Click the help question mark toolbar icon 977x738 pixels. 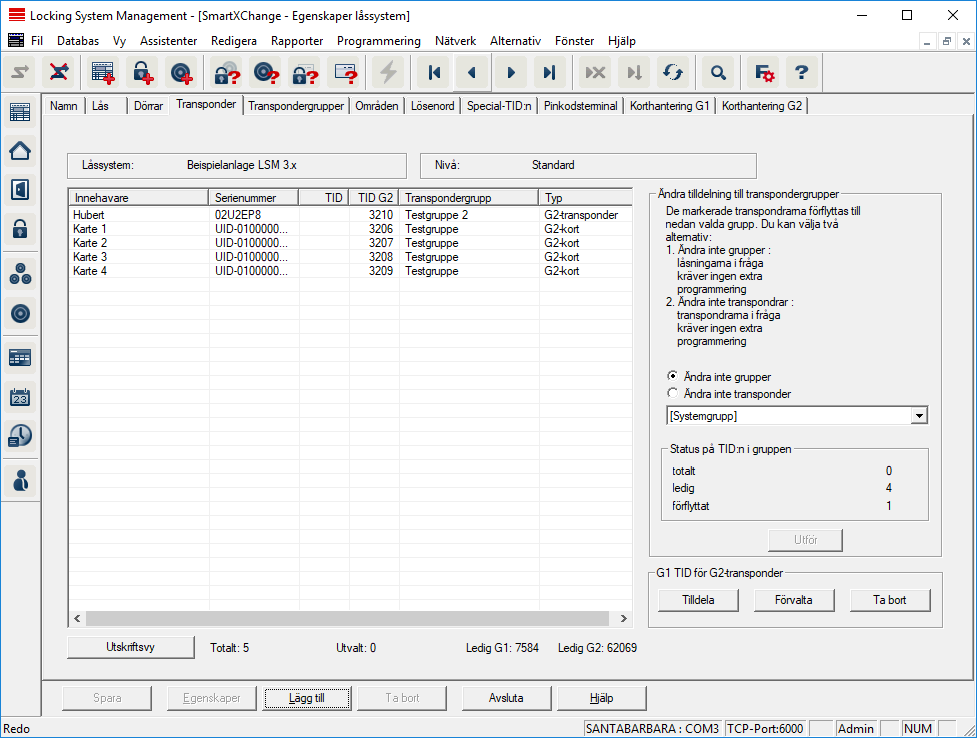tap(800, 73)
